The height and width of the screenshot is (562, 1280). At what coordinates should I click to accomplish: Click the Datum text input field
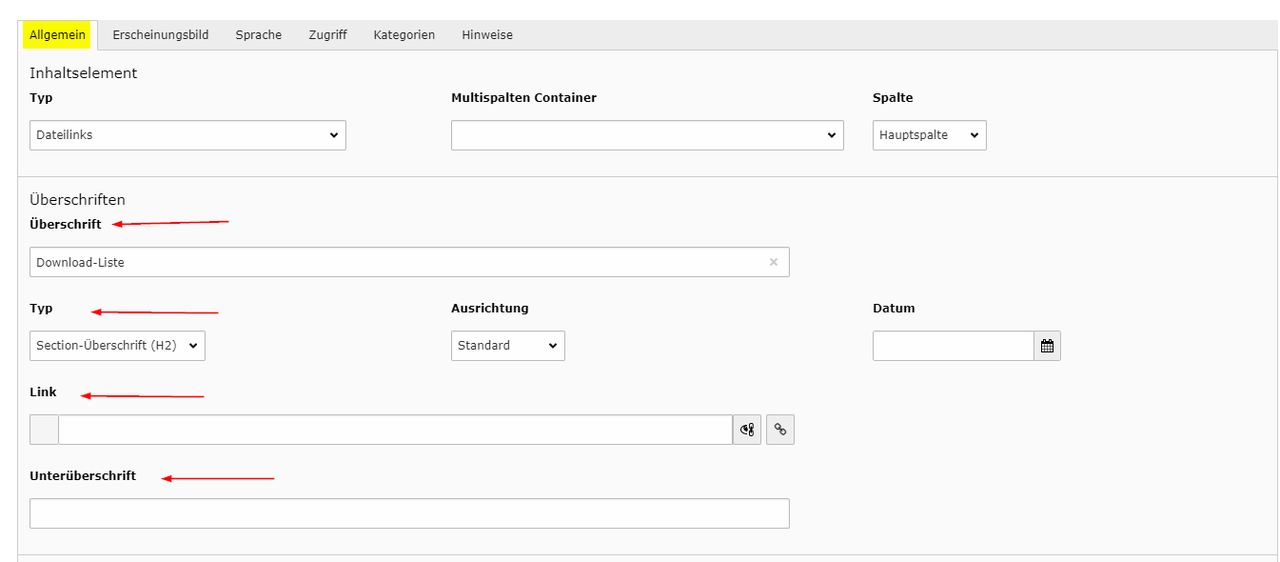[x=952, y=346]
